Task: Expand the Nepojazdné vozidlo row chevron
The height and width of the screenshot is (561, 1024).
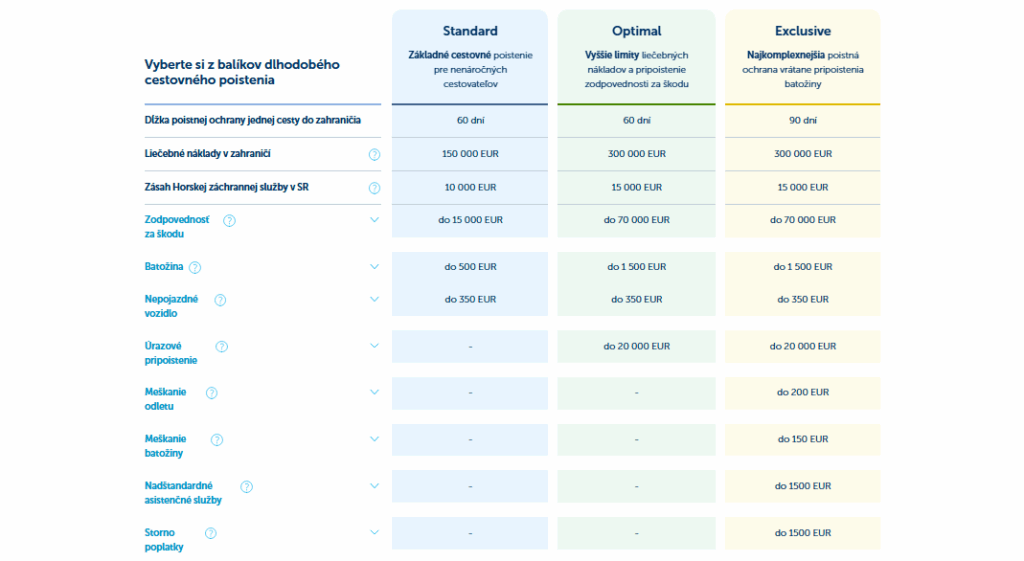Action: 375,299
